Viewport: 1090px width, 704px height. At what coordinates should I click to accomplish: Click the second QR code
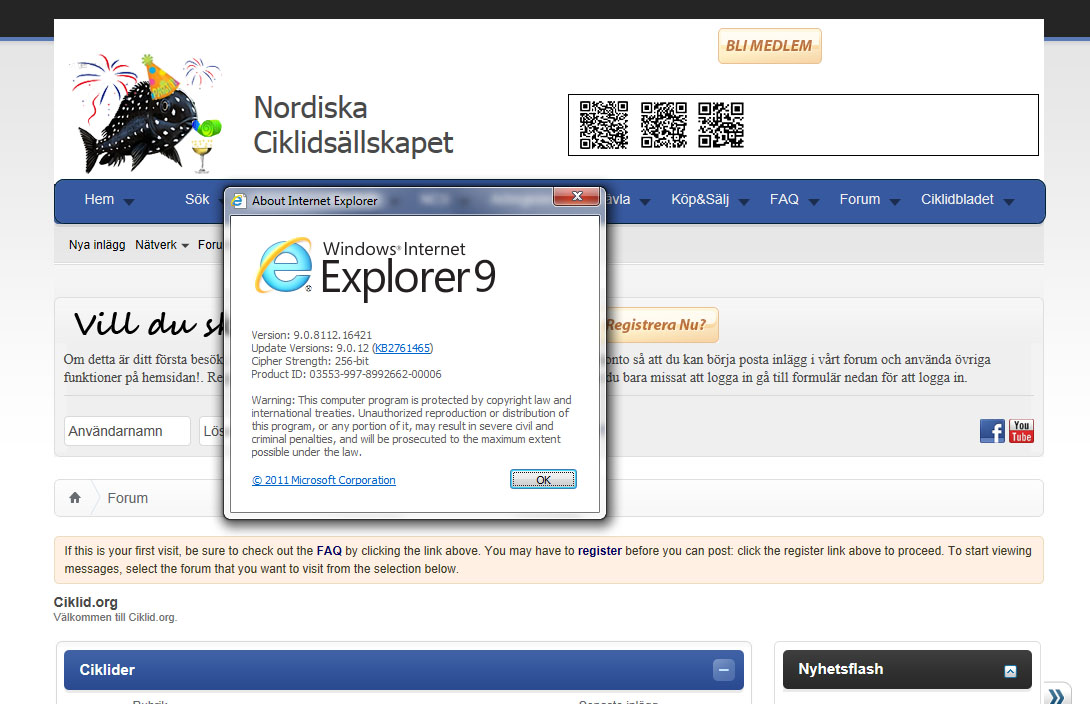point(664,125)
